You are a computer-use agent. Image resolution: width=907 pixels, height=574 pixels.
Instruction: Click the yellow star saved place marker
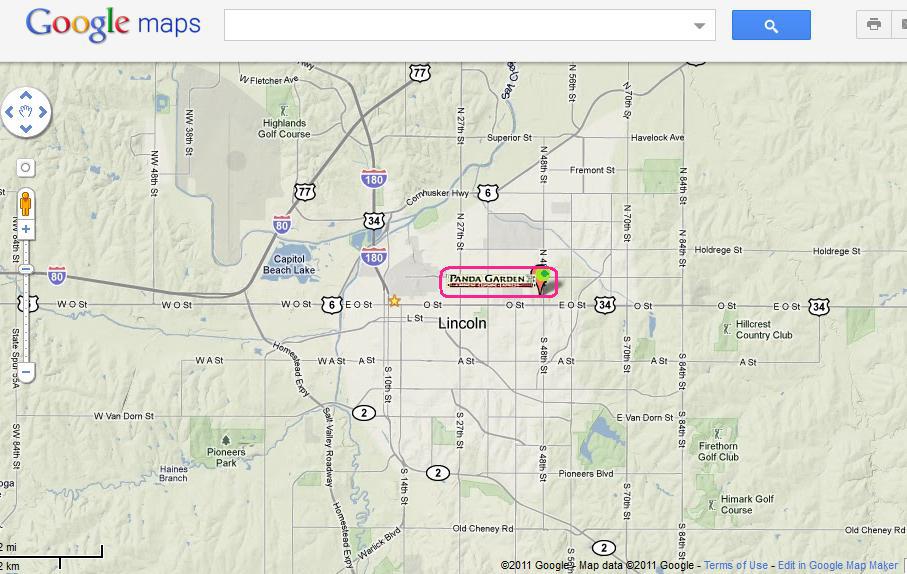click(394, 301)
